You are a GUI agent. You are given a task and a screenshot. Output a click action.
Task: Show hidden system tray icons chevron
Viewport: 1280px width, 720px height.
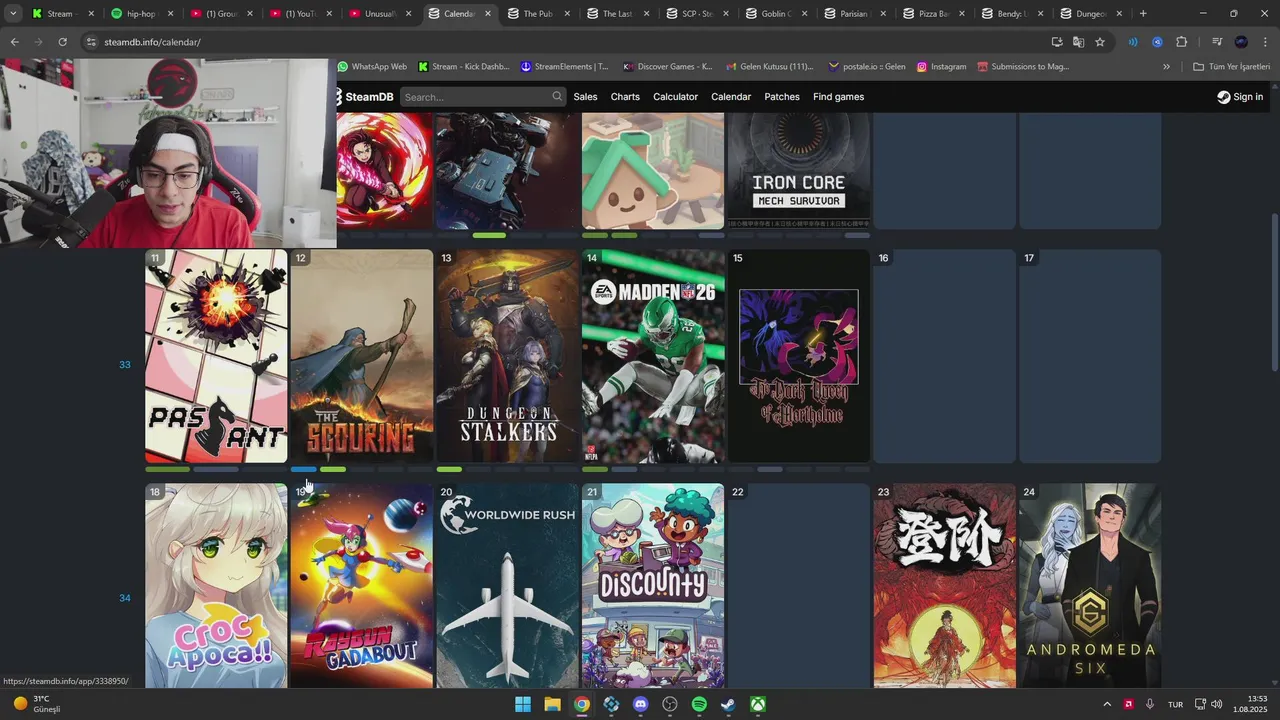(1107, 704)
